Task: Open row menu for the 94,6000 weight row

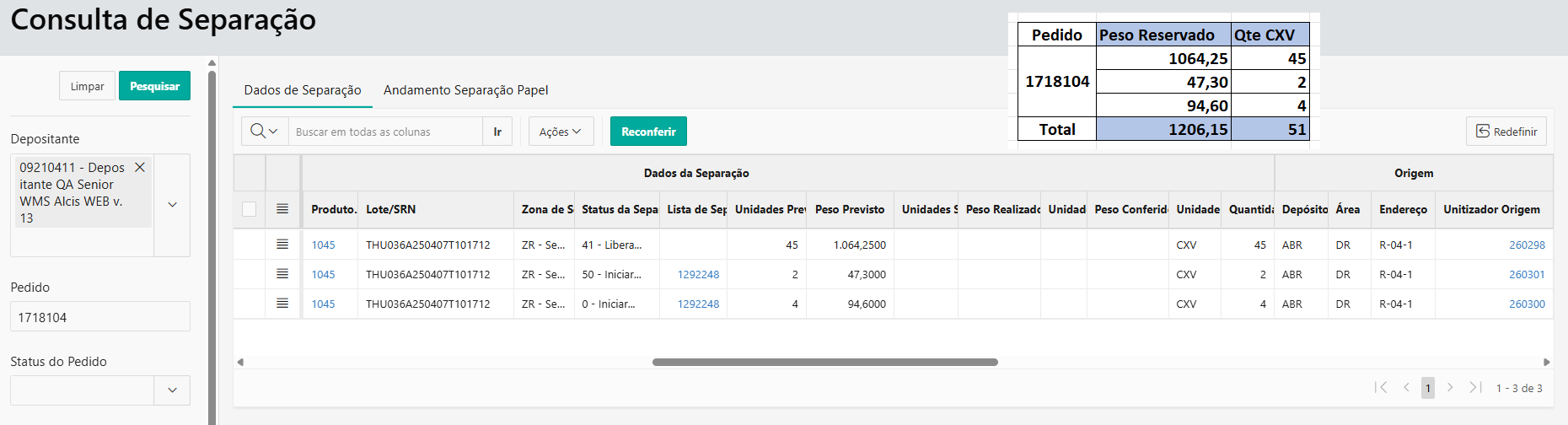Action: coord(282,304)
